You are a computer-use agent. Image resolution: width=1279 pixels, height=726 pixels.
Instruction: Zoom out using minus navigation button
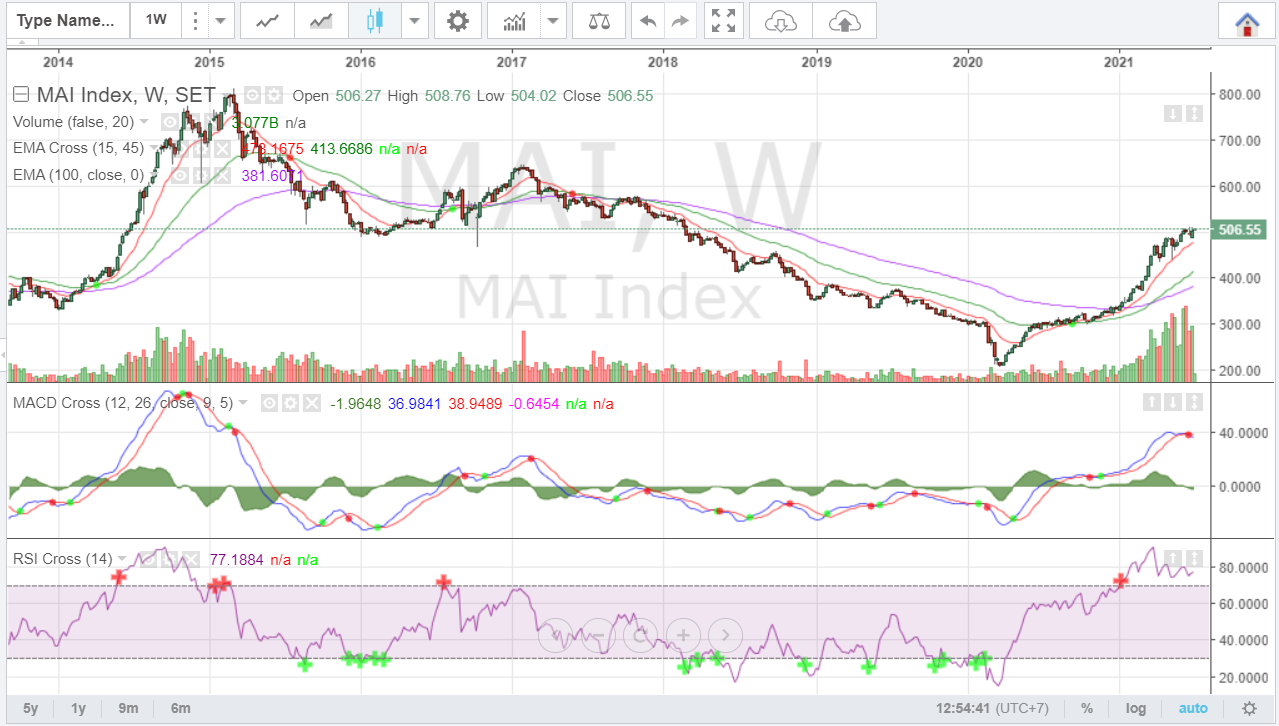597,634
